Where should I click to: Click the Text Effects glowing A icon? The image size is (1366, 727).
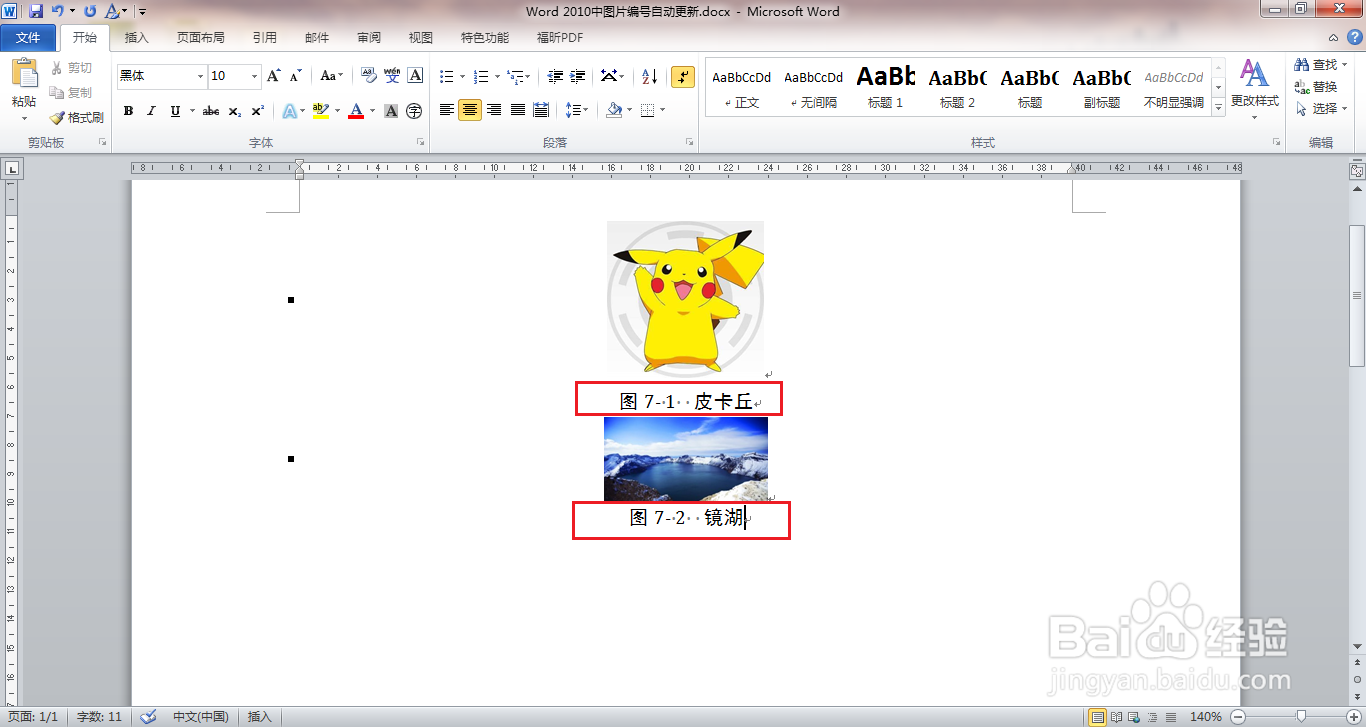pyautogui.click(x=288, y=111)
